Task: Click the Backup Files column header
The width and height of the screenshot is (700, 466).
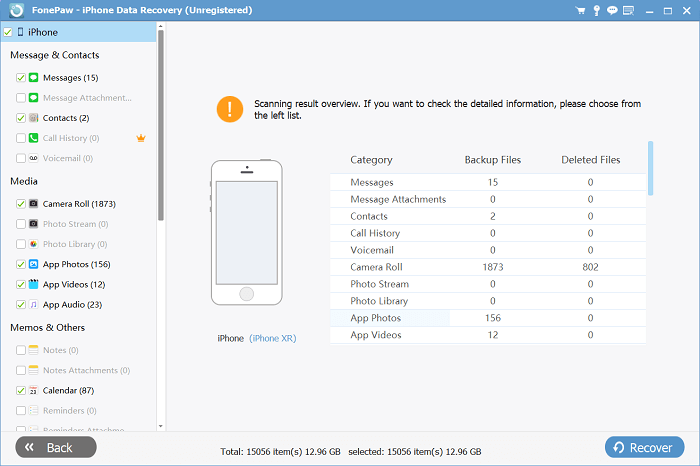Action: click(x=493, y=160)
